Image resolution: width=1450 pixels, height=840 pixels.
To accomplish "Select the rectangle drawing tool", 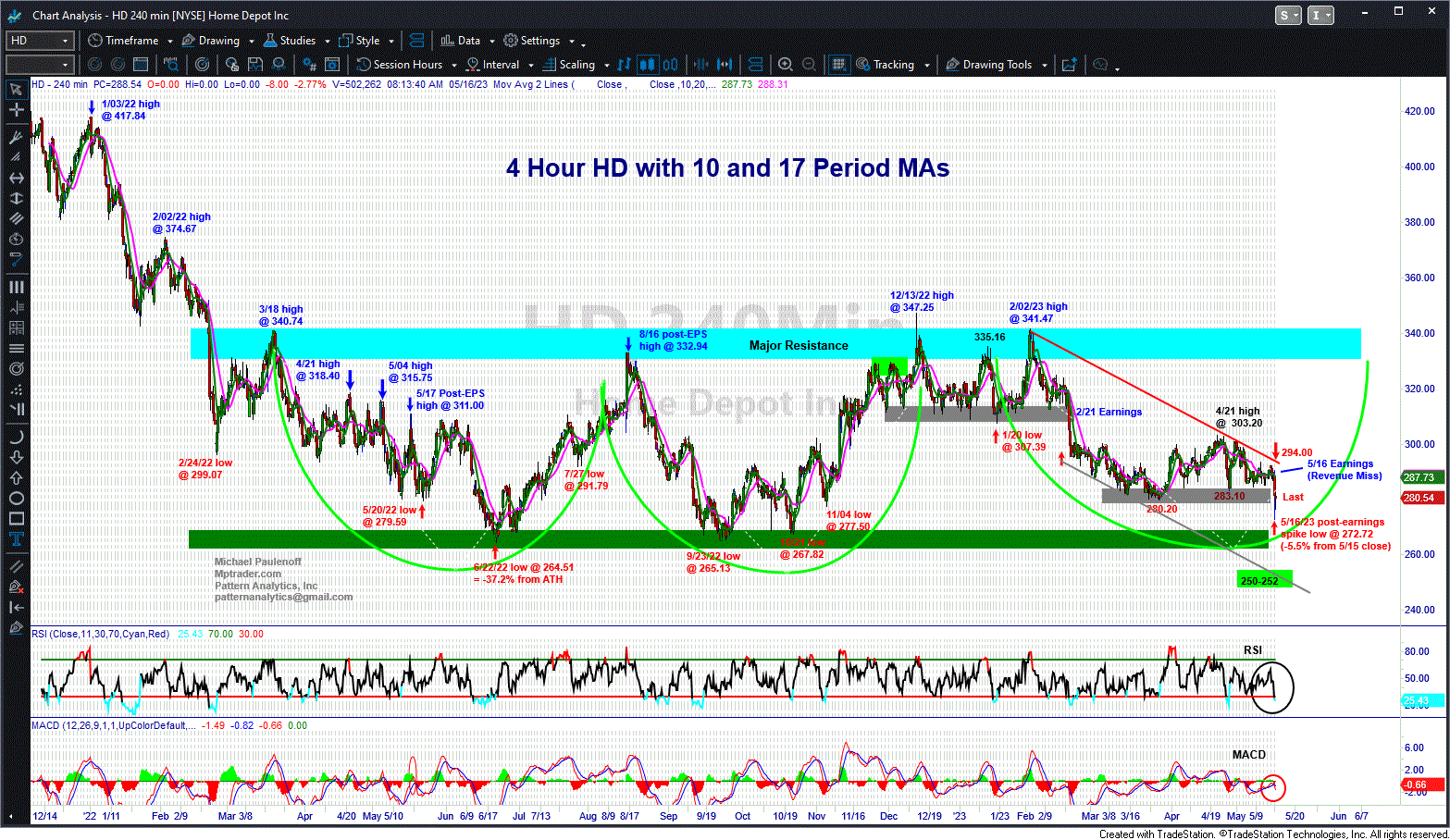I will pos(16,518).
